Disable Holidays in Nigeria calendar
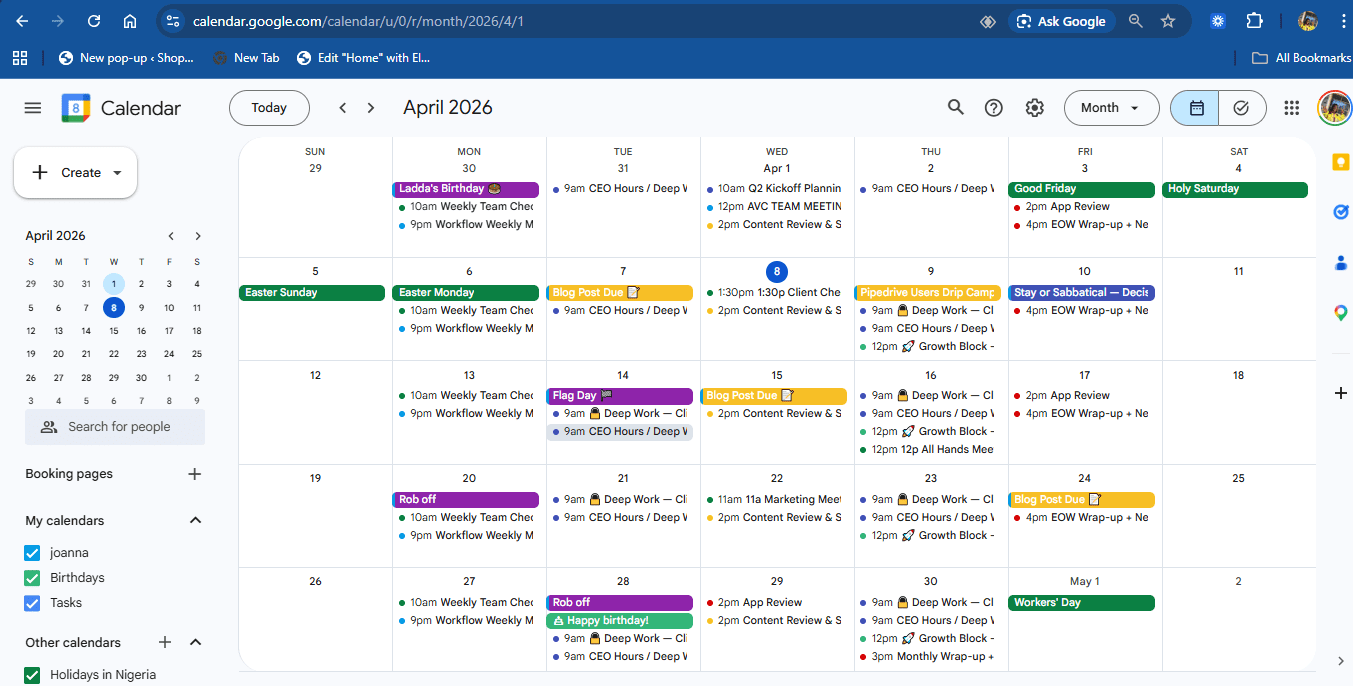This screenshot has height=686, width=1353. point(32,675)
